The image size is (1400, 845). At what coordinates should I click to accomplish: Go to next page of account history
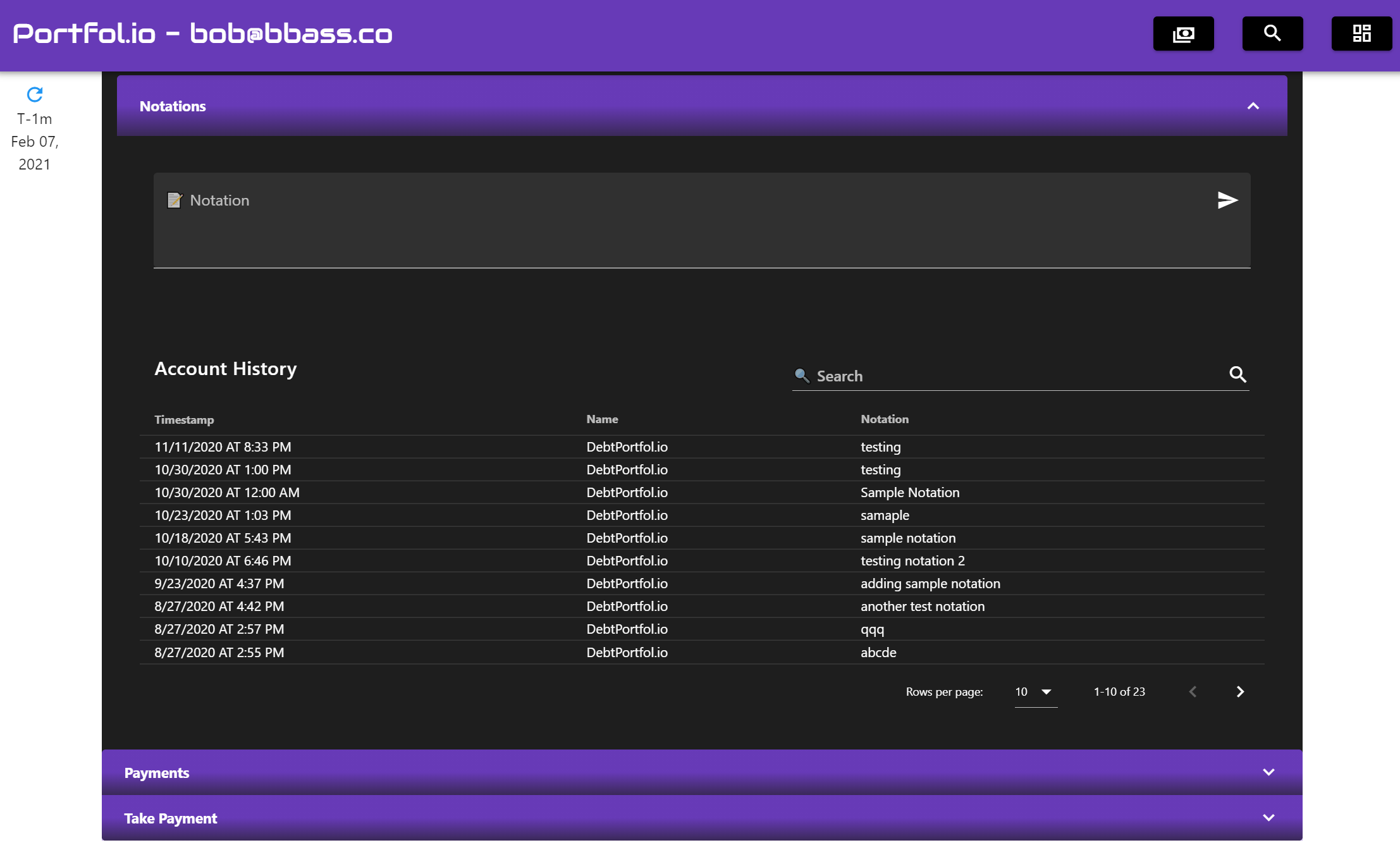(1240, 692)
